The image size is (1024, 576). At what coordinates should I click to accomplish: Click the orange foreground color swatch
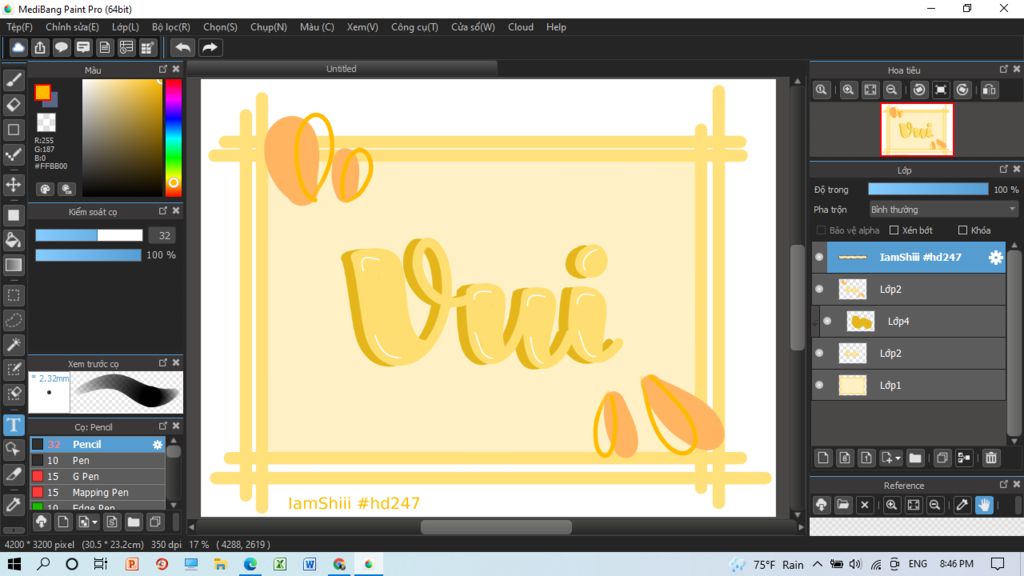tap(42, 92)
